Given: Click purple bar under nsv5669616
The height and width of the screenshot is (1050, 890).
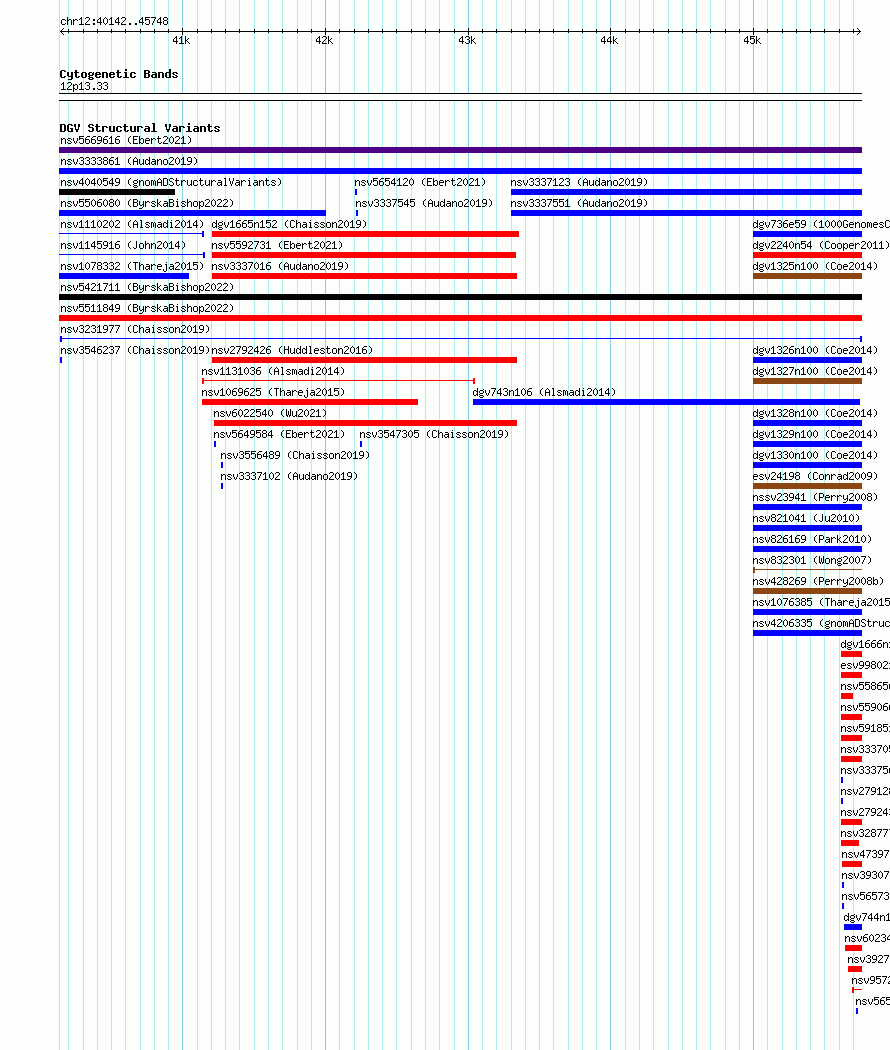Looking at the screenshot, I should [x=461, y=150].
